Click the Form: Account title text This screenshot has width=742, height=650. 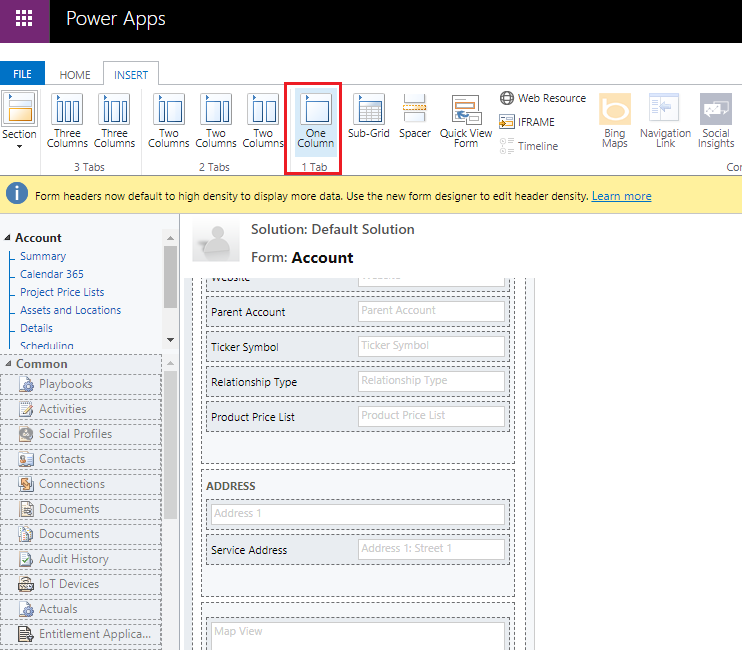click(302, 257)
